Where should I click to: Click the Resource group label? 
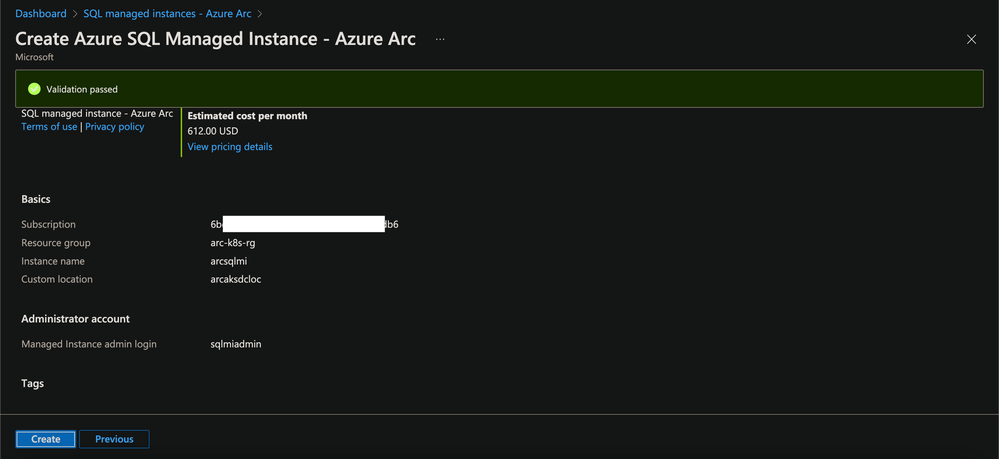(55, 243)
